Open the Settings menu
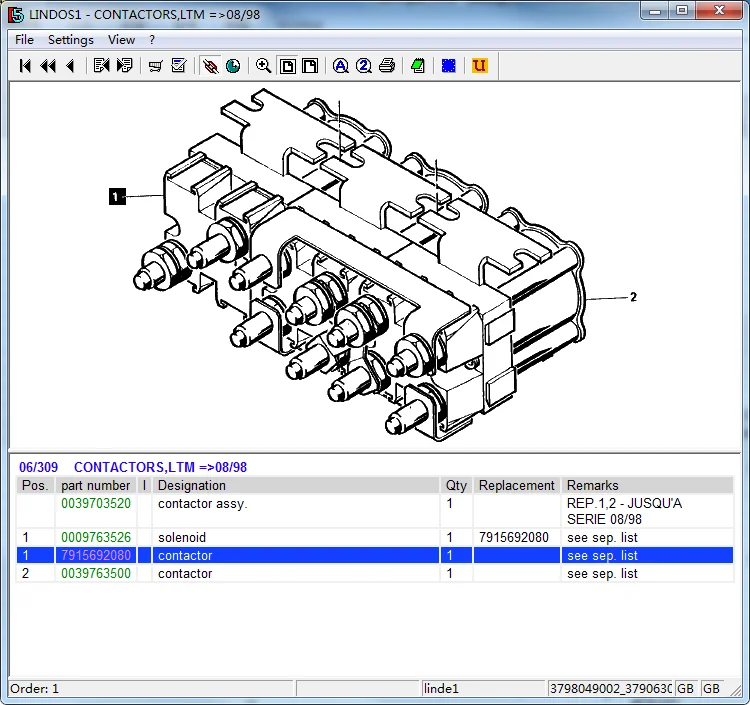Viewport: 750px width, 705px height. pyautogui.click(x=71, y=40)
